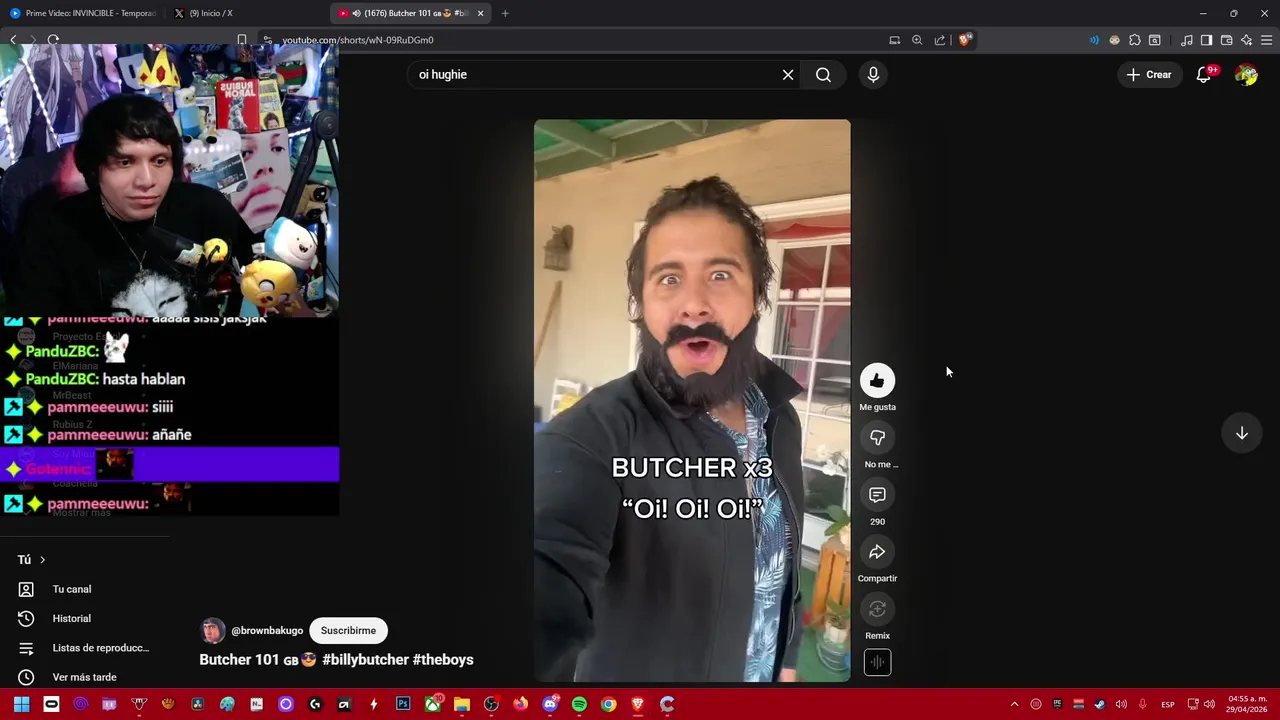Viewport: 1280px width, 720px height.
Task: Open the Crear menu
Action: click(1148, 75)
